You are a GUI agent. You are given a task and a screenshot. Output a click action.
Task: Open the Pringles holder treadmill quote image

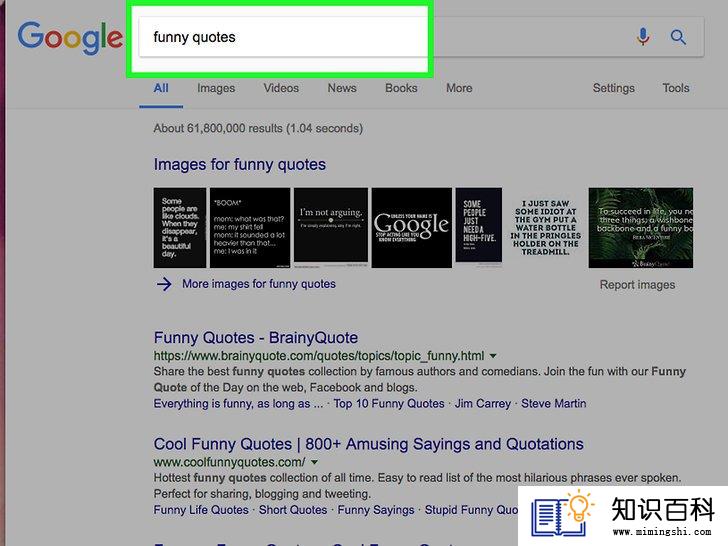click(x=546, y=228)
